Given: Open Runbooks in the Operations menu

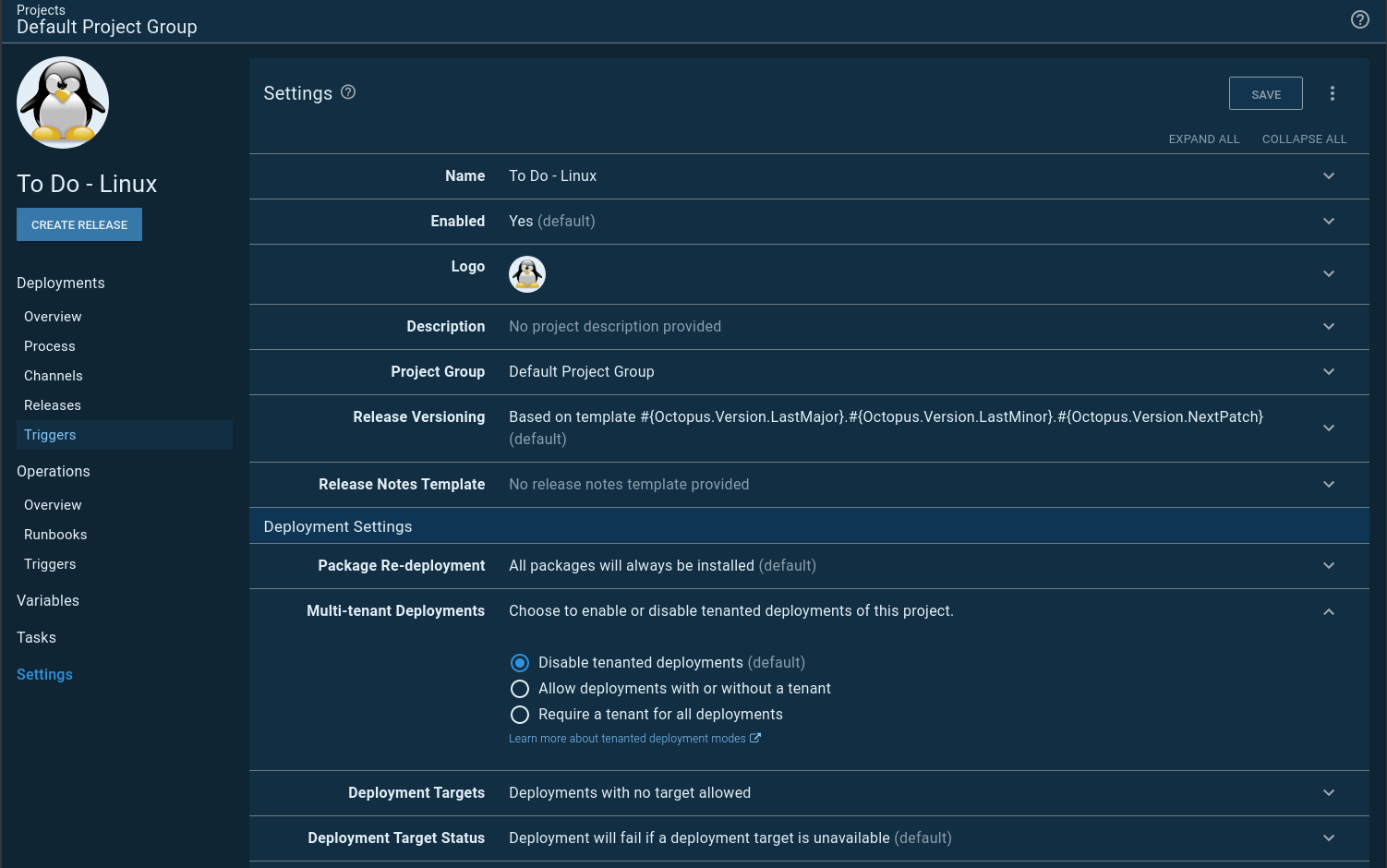Looking at the screenshot, I should point(55,535).
